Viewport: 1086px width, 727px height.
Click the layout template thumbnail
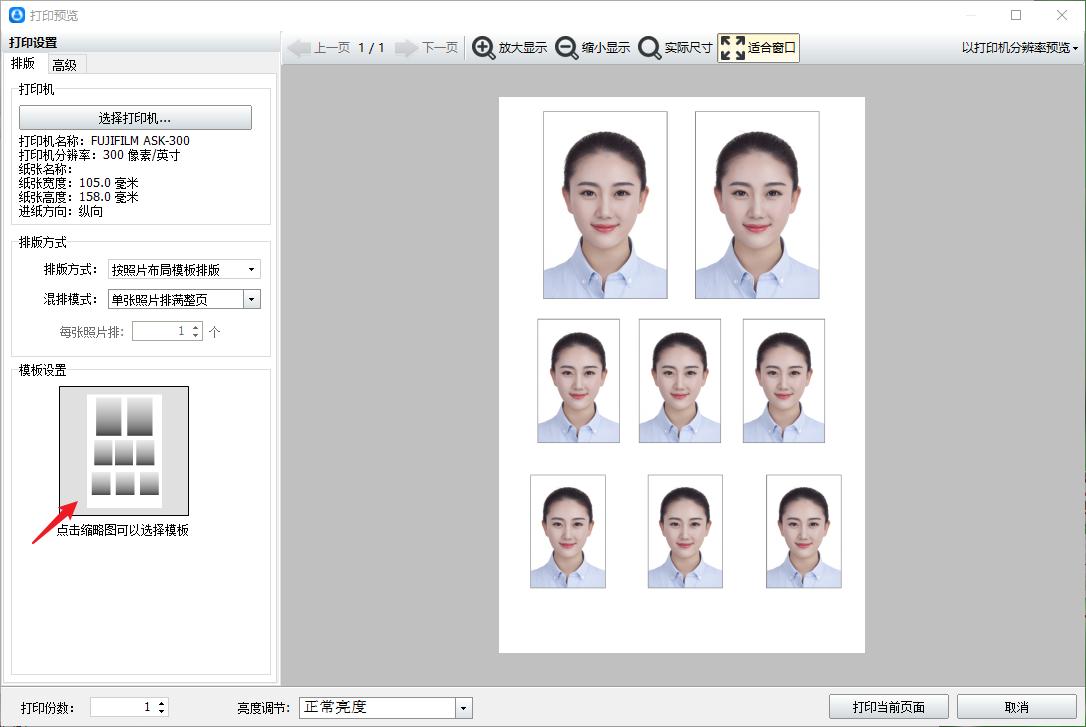click(x=124, y=451)
